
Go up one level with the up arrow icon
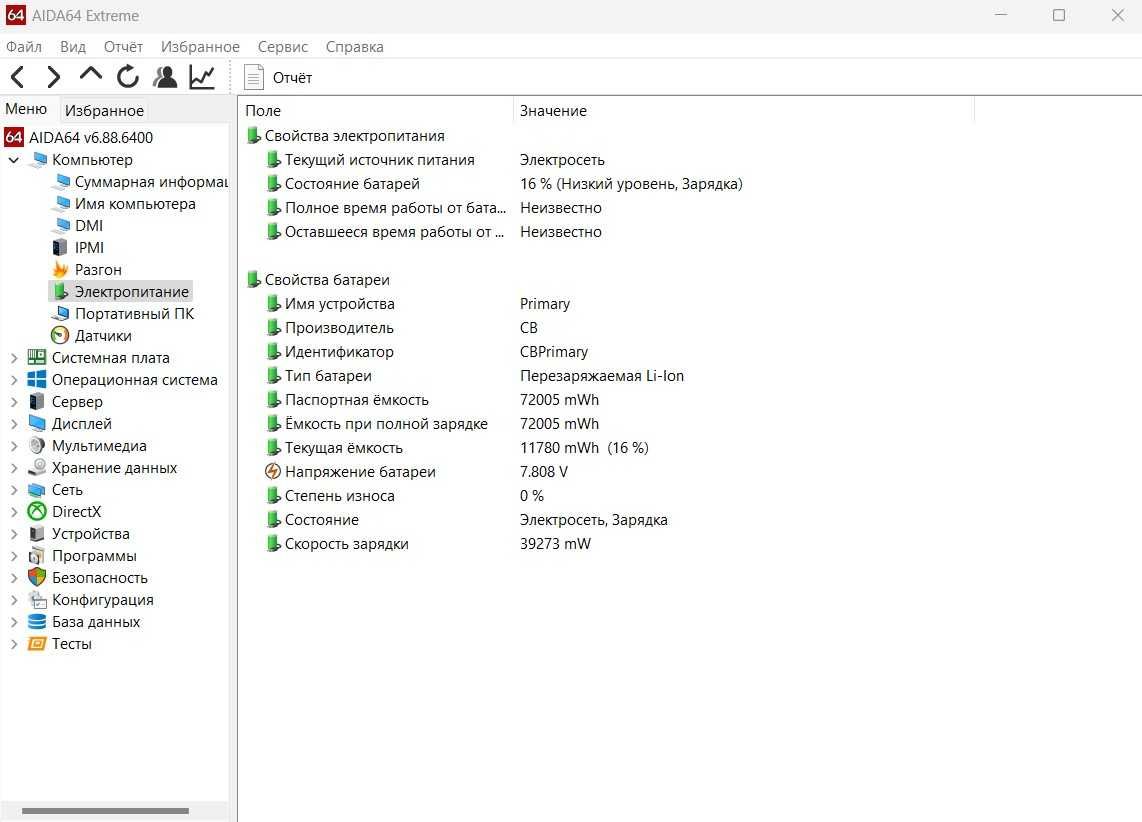tap(91, 74)
